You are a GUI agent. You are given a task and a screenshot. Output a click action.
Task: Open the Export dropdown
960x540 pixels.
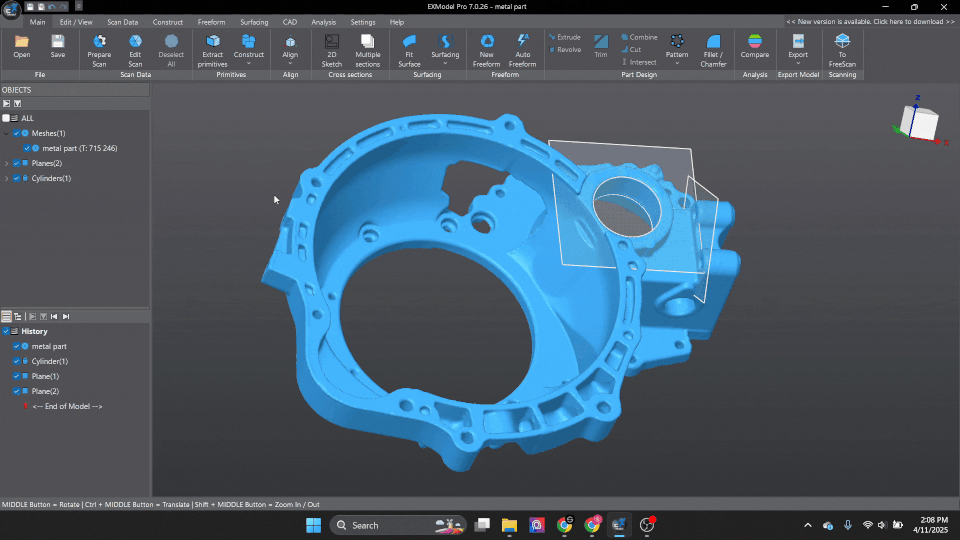pyautogui.click(x=798, y=47)
